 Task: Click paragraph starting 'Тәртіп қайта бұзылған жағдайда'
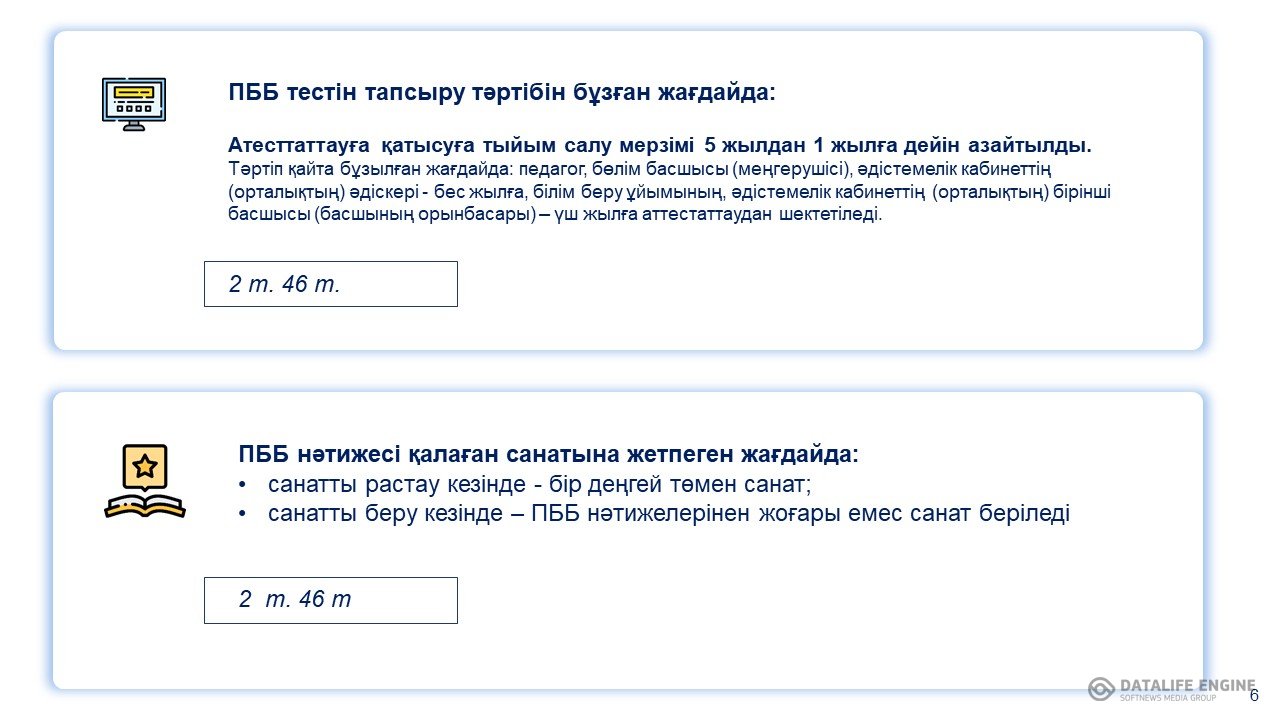[x=669, y=191]
